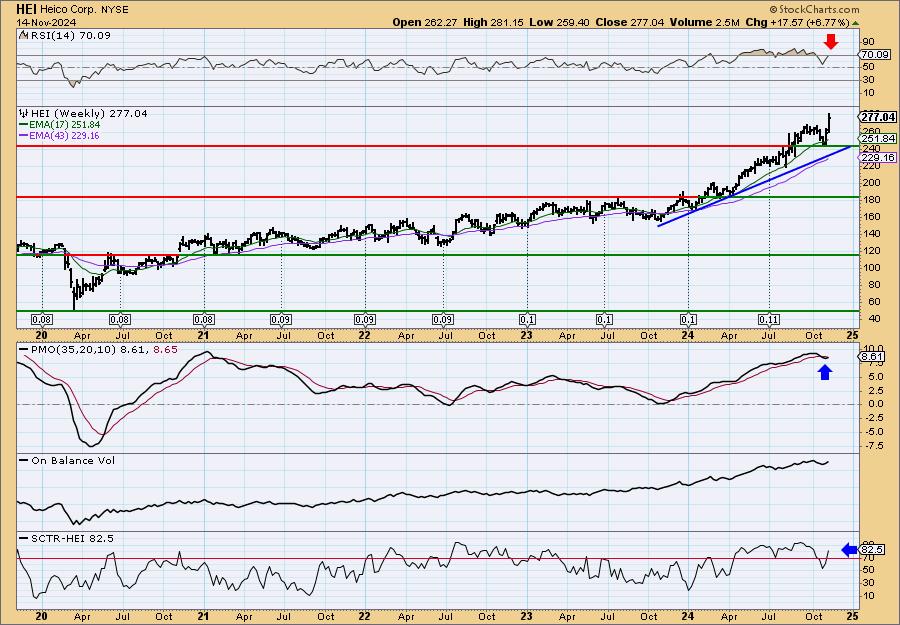Click the EMA(43) 229.16 legend entry
This screenshot has width=900, height=625.
click(64, 135)
